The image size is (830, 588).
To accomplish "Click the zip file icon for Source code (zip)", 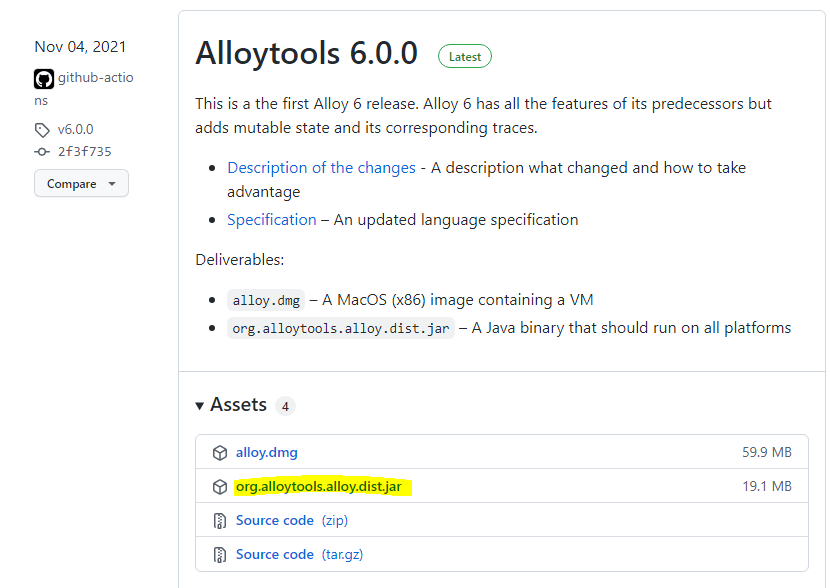I will 220,521.
